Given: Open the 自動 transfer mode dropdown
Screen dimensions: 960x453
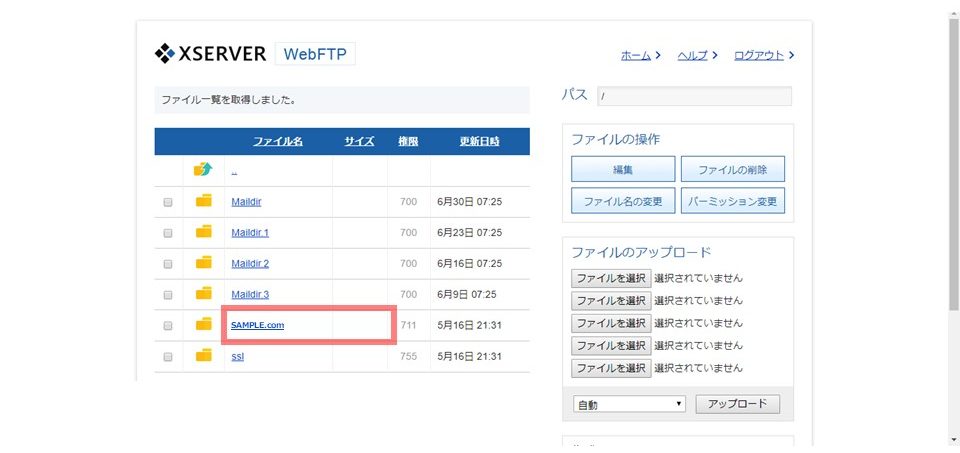Looking at the screenshot, I should point(629,405).
